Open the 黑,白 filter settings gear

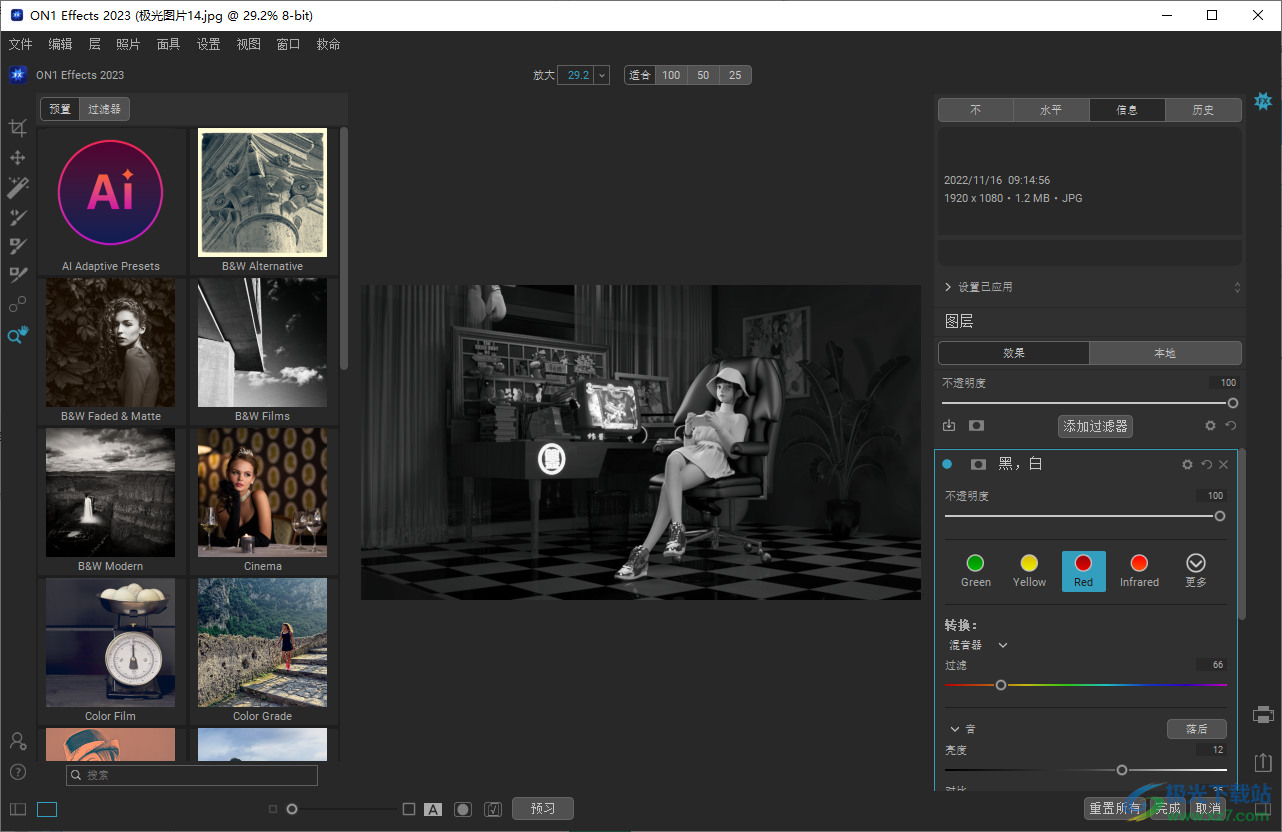pyautogui.click(x=1187, y=465)
